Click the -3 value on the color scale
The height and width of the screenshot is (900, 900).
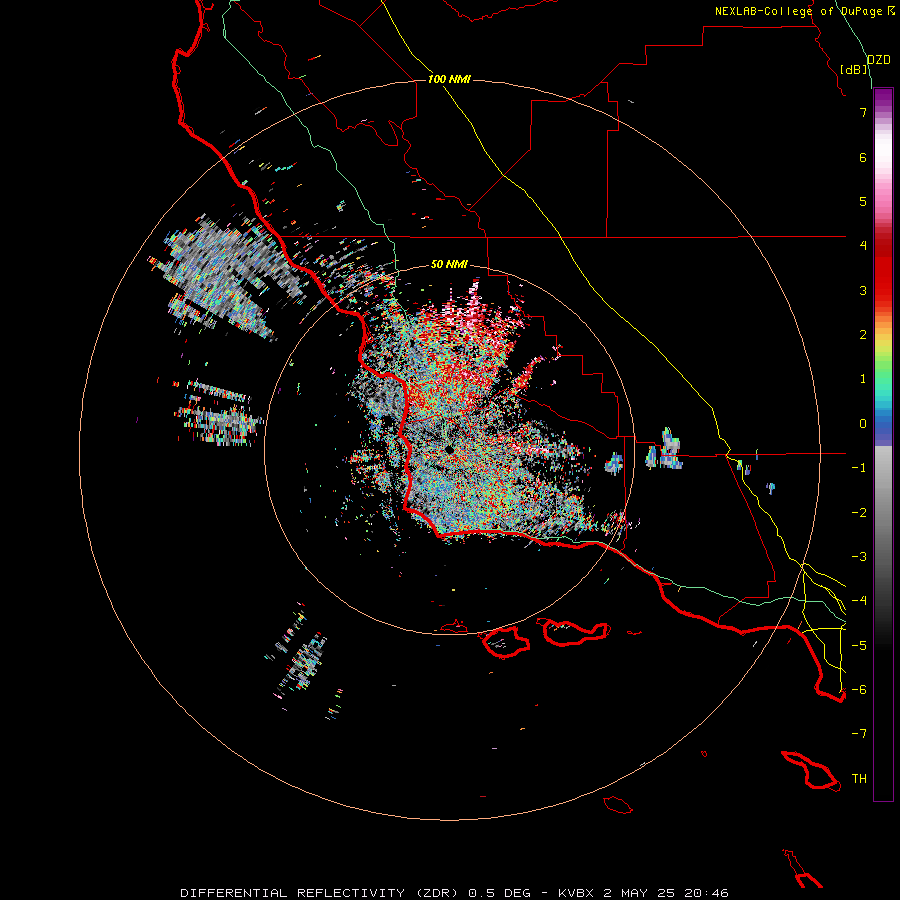859,557
